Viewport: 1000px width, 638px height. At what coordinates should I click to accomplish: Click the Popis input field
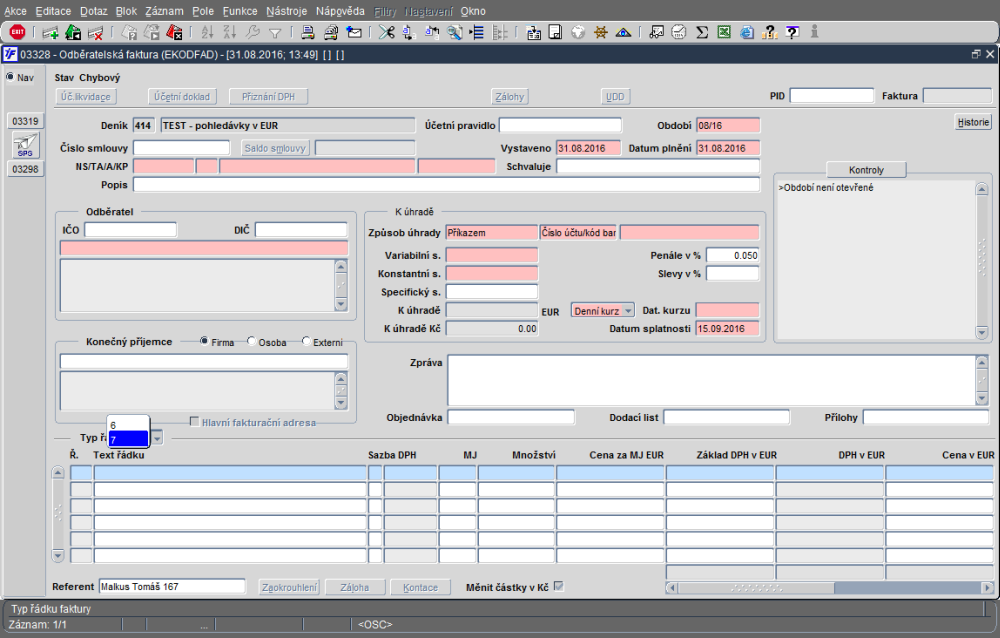[446, 185]
